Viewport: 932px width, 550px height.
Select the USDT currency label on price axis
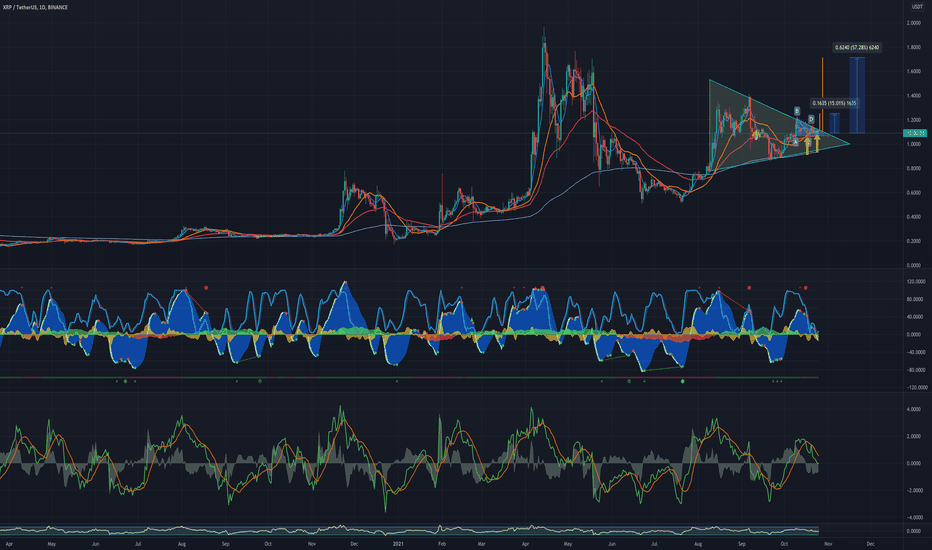coord(917,7)
